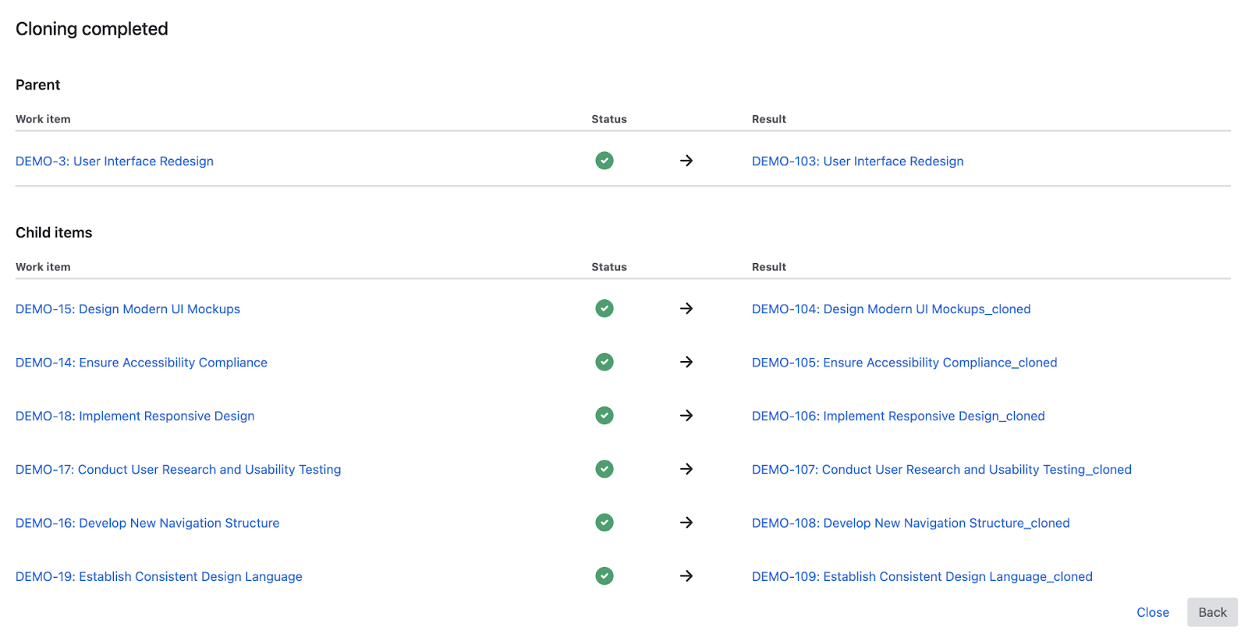Open DEMO-17 Conduct User Research work item

point(178,469)
